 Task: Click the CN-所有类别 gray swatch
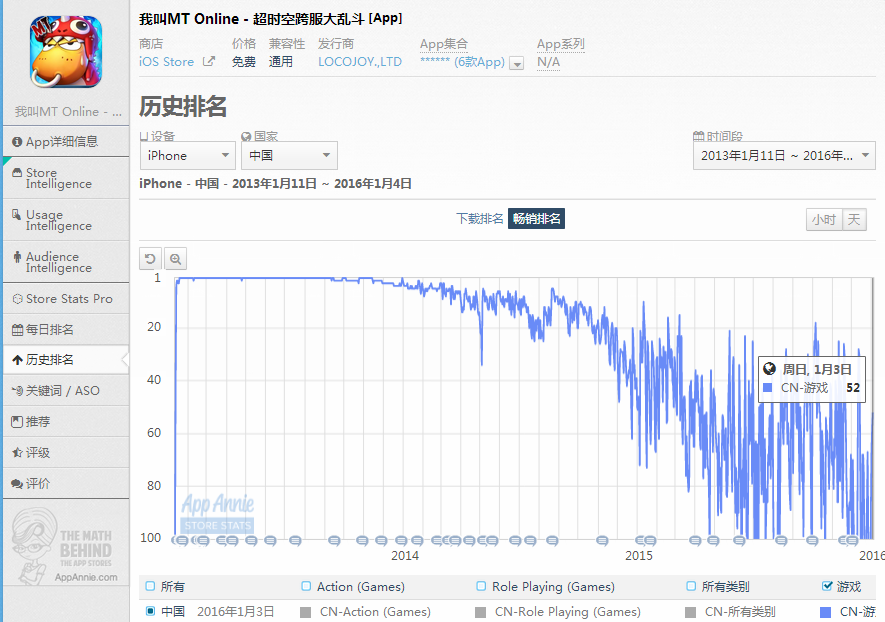pos(690,612)
